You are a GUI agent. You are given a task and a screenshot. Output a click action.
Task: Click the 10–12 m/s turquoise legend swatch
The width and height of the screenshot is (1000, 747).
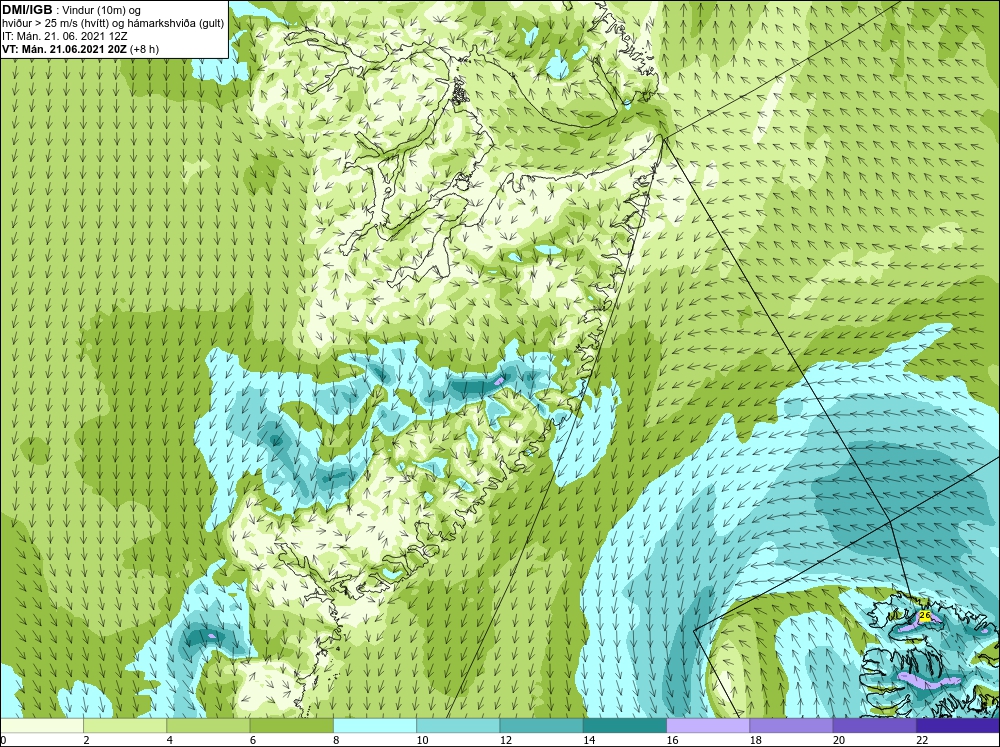(458, 726)
